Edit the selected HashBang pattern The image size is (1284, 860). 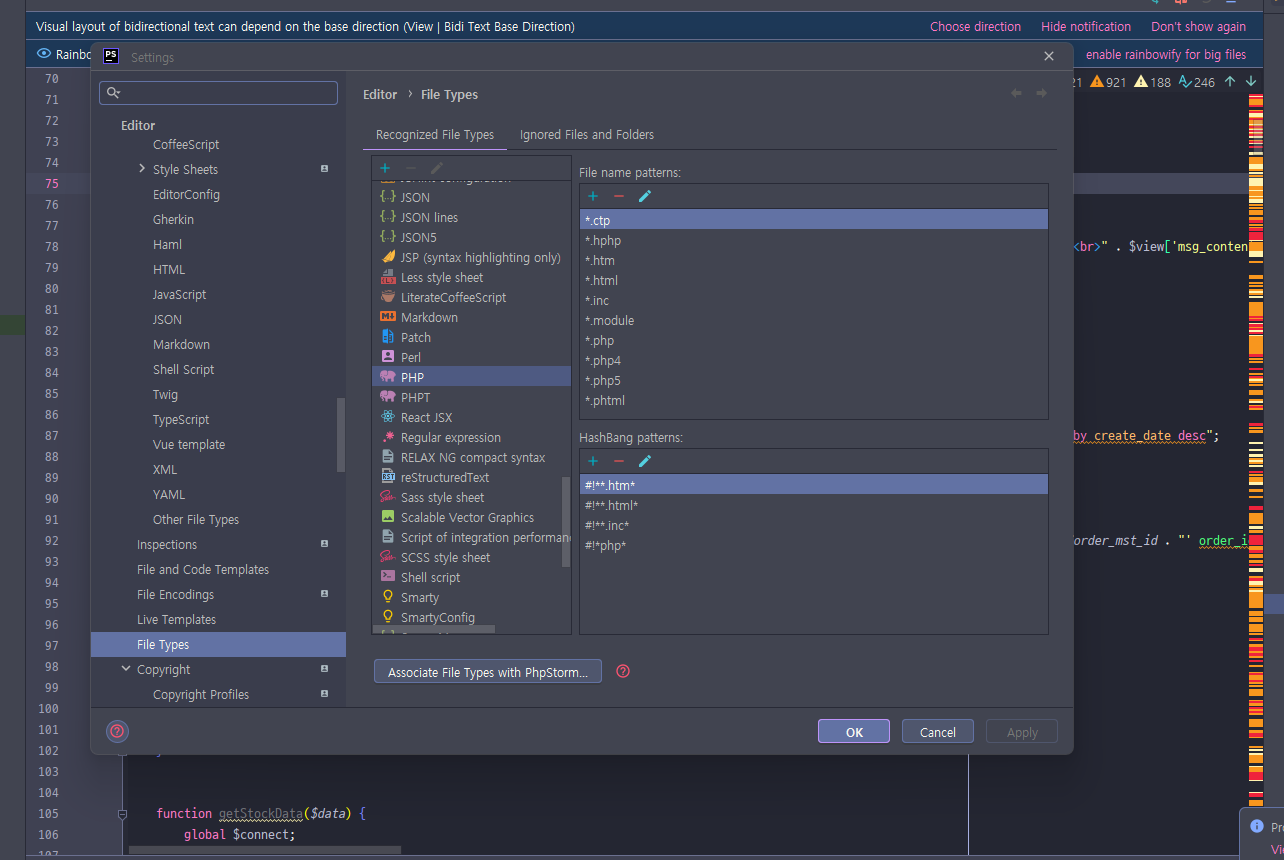645,461
